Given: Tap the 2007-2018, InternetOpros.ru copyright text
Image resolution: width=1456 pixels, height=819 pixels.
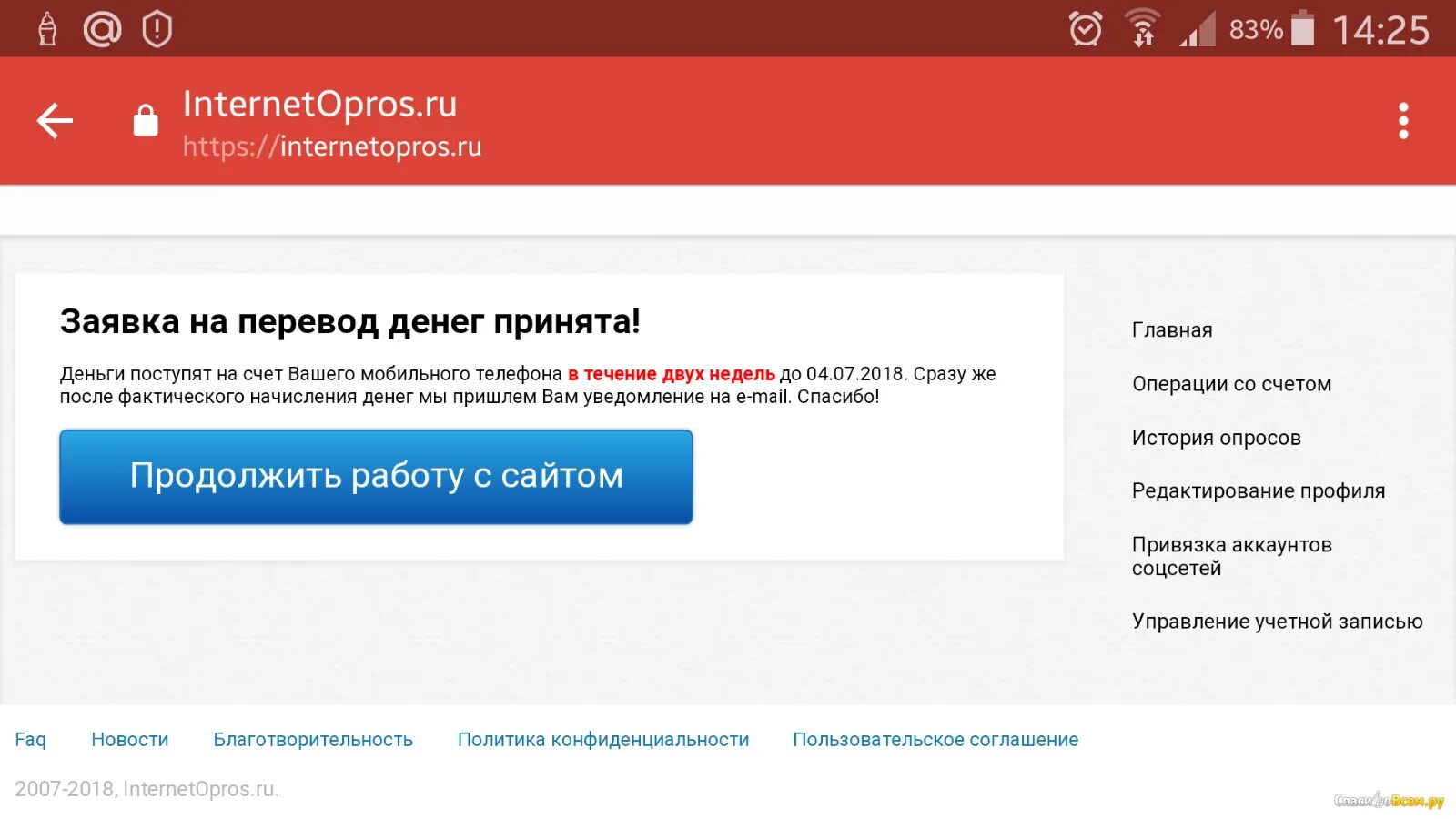Looking at the screenshot, I should tap(147, 789).
